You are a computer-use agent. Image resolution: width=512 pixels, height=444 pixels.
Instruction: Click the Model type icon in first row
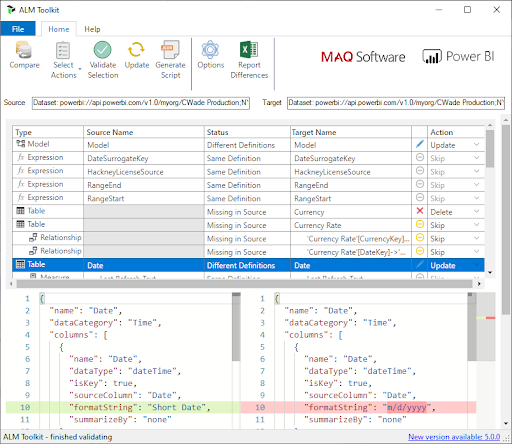tap(21, 144)
